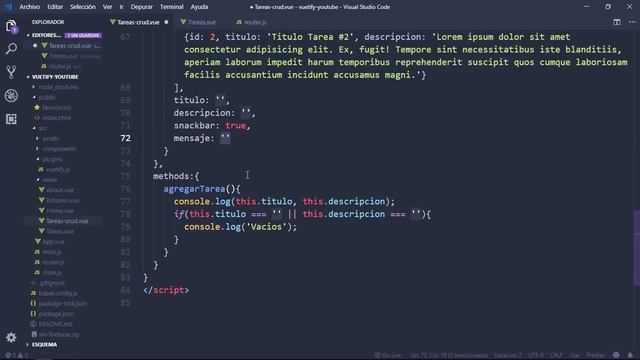640x360 pixels.
Task: Click on agregarTarea method name in code
Action: [x=194, y=189]
